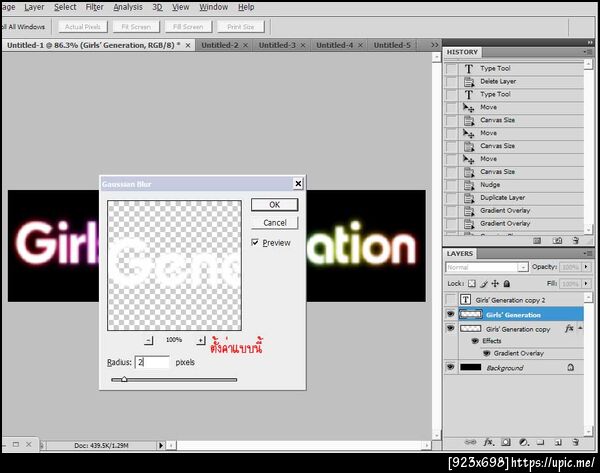The height and width of the screenshot is (473, 600).
Task: Hide the Effects of Girls' Generation copy
Action: (x=475, y=341)
